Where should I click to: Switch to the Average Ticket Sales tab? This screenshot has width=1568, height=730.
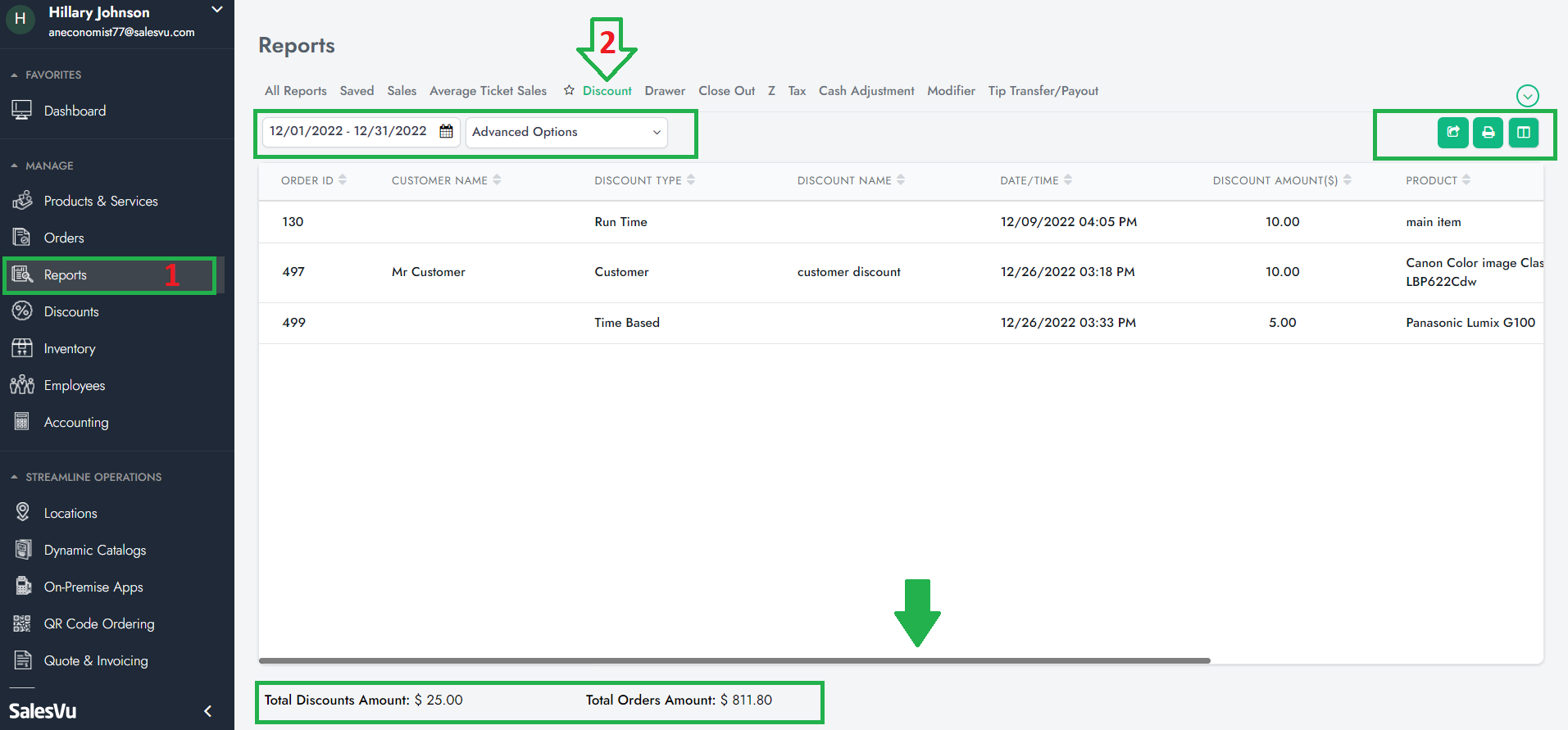click(x=488, y=91)
